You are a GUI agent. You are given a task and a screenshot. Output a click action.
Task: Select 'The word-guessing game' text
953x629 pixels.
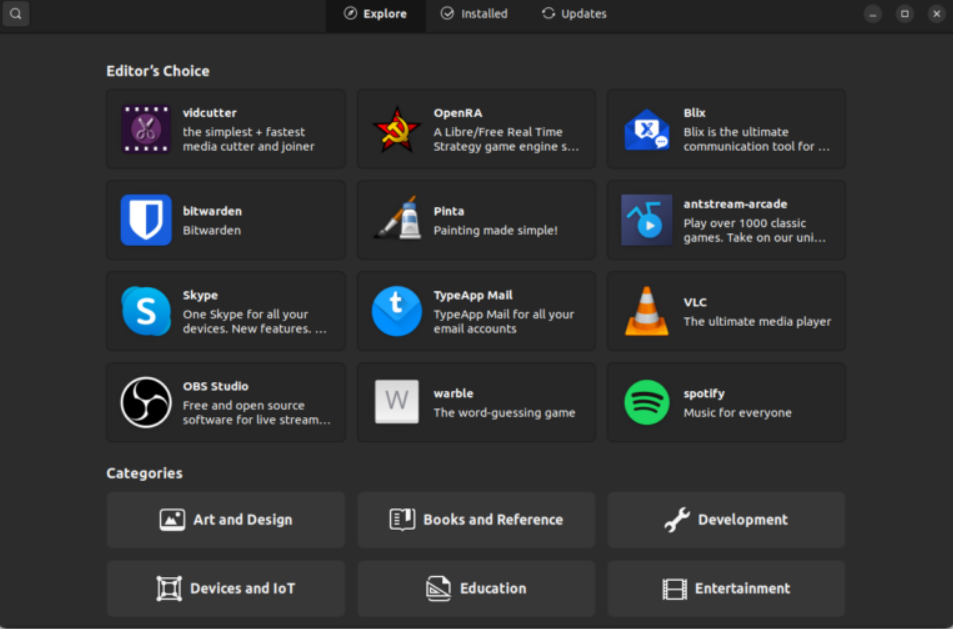pyautogui.click(x=504, y=413)
